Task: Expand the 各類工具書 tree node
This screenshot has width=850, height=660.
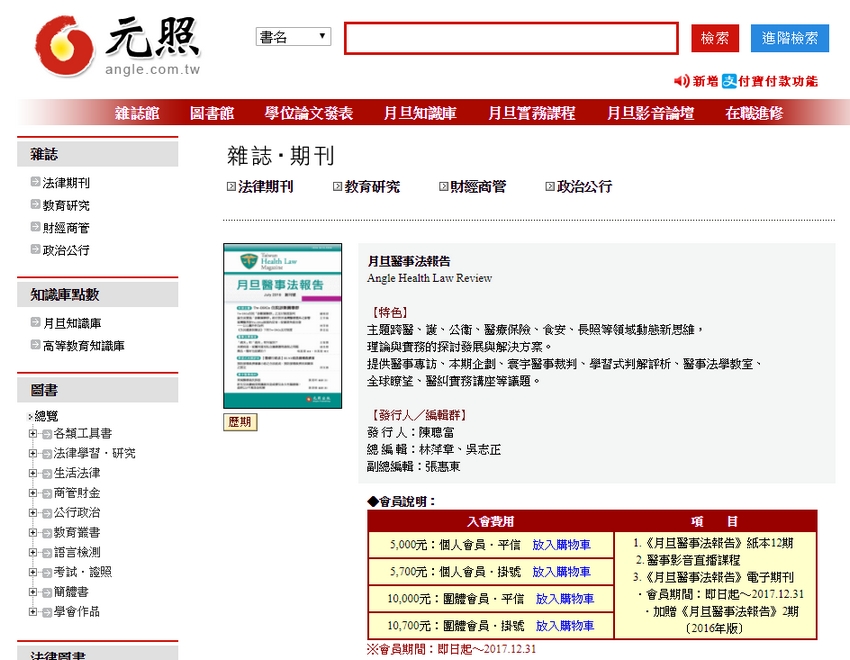Action: click(x=33, y=433)
